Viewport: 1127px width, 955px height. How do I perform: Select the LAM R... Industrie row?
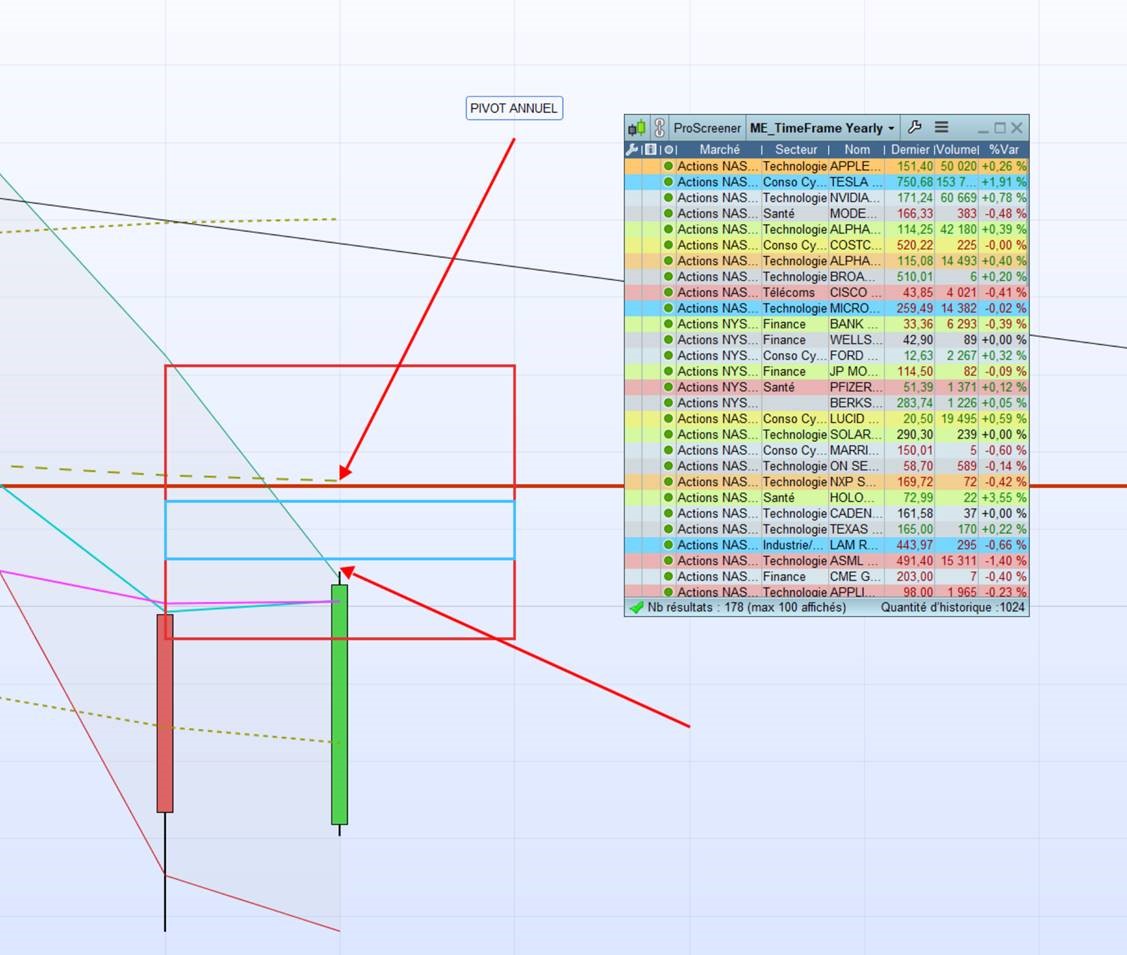coord(827,545)
